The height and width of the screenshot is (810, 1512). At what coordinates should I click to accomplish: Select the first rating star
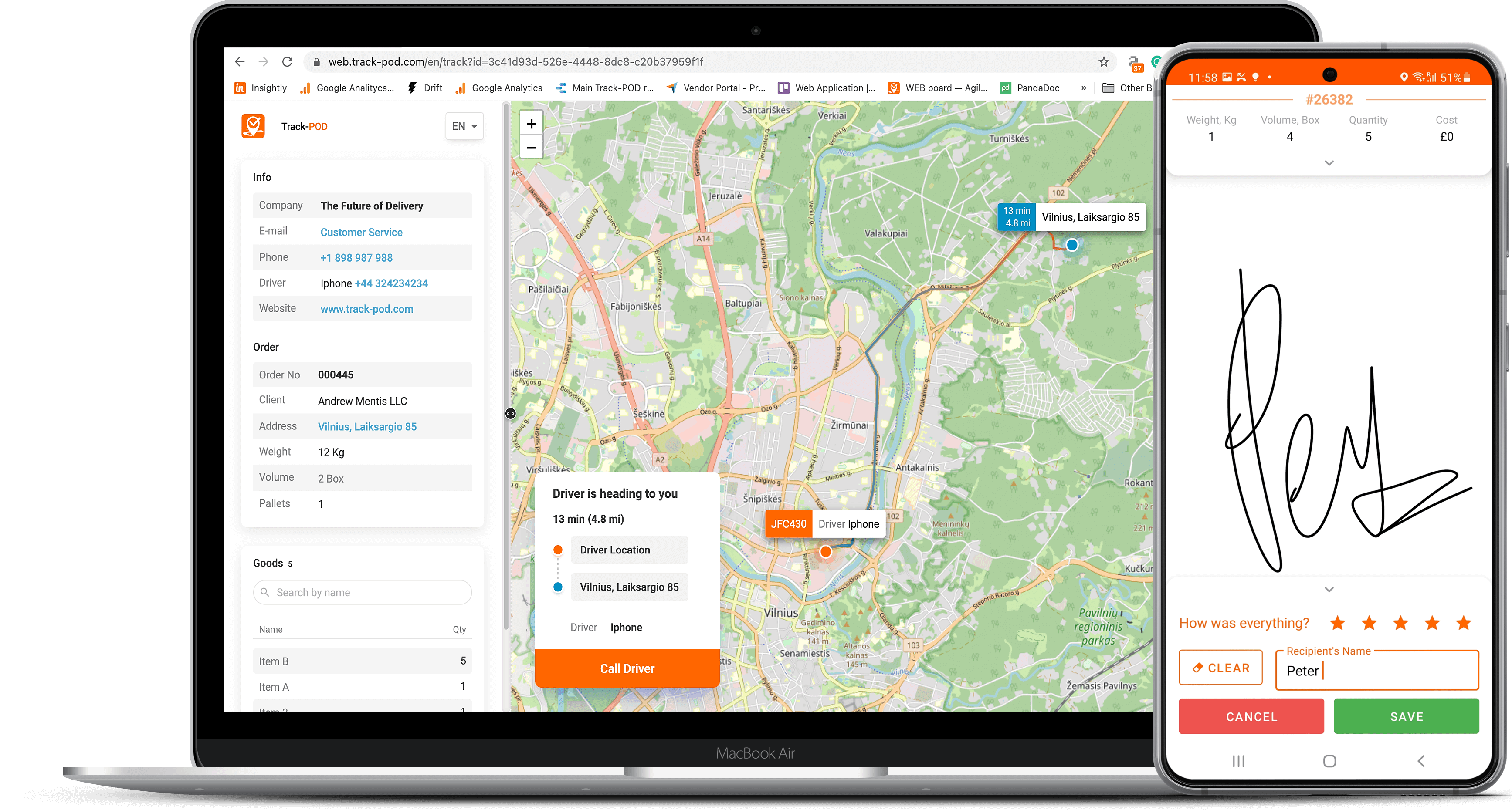[1338, 623]
